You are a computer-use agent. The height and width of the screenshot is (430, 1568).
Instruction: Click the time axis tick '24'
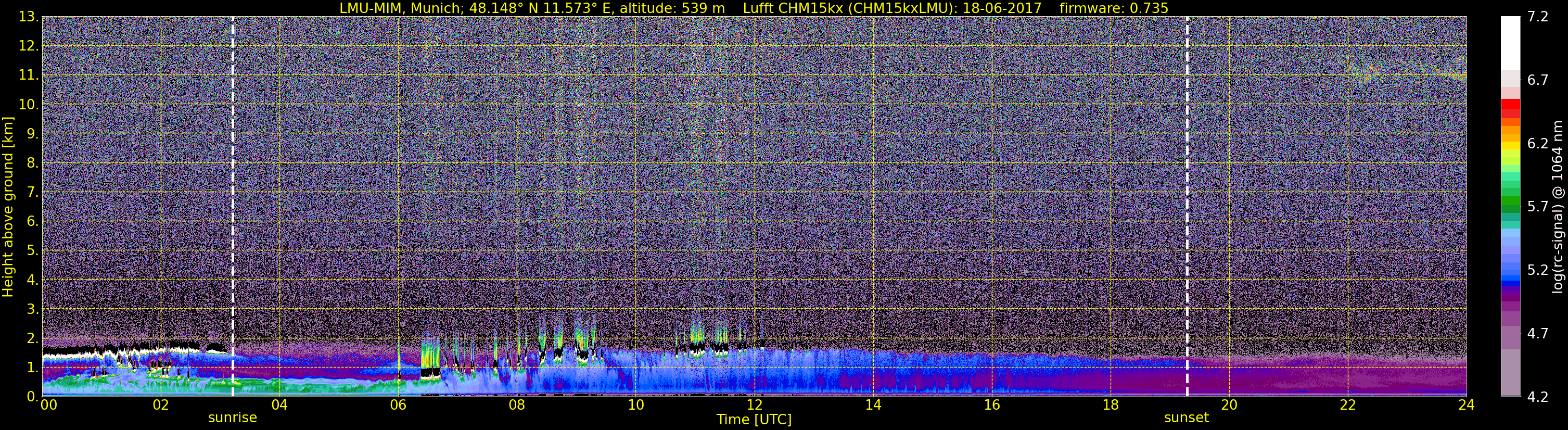pyautogui.click(x=1467, y=405)
